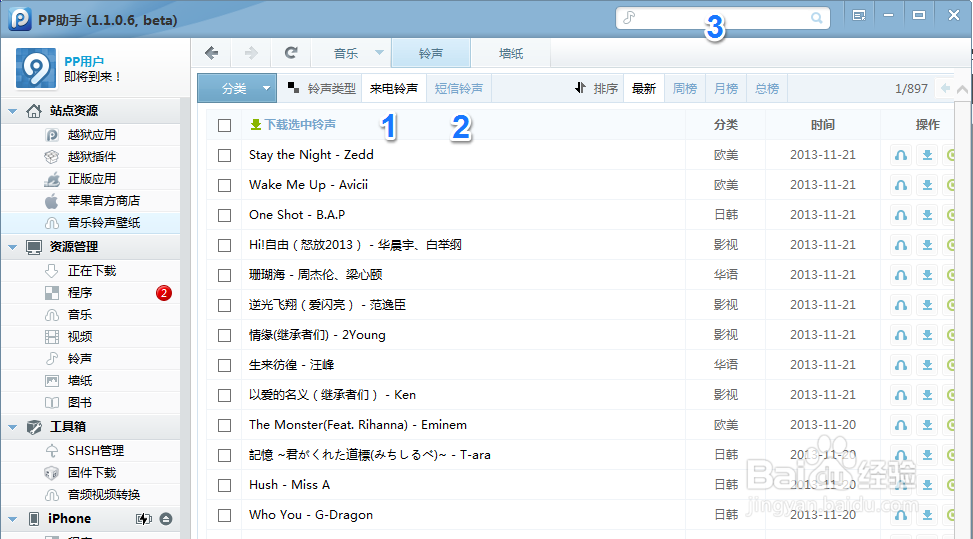Preview Stay the Night ringtone with headphone icon
The height and width of the screenshot is (539, 973).
901,155
